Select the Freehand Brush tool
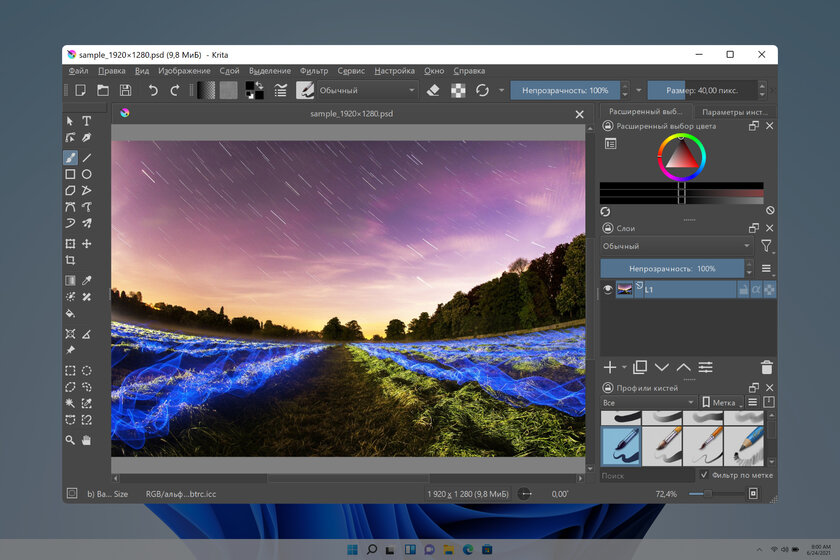Screen dimensions: 840x560 [x=70, y=158]
